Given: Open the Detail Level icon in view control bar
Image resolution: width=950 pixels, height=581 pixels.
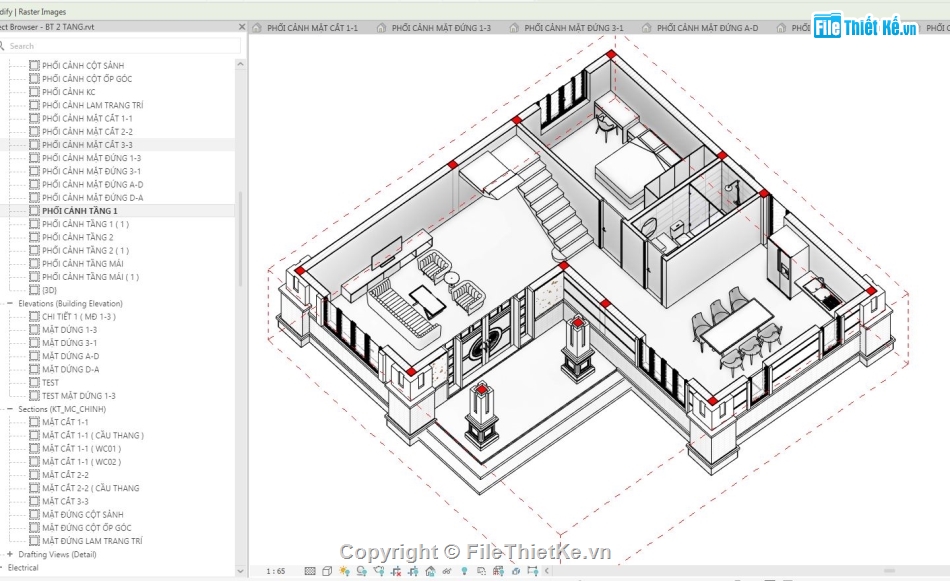Looking at the screenshot, I should (x=310, y=571).
